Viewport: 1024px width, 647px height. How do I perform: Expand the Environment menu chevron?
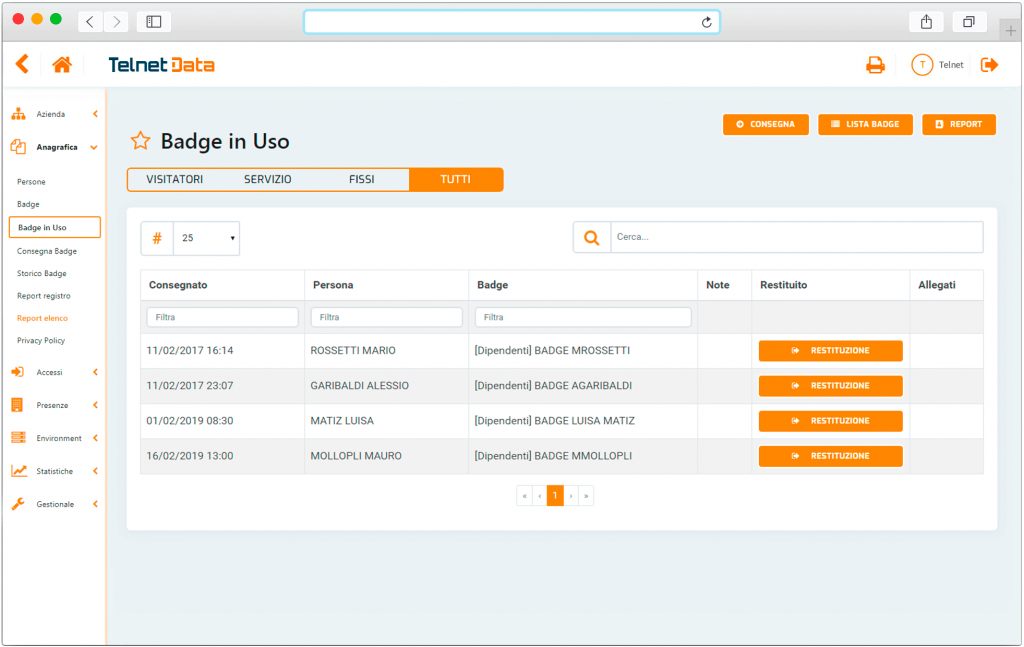[x=95, y=438]
